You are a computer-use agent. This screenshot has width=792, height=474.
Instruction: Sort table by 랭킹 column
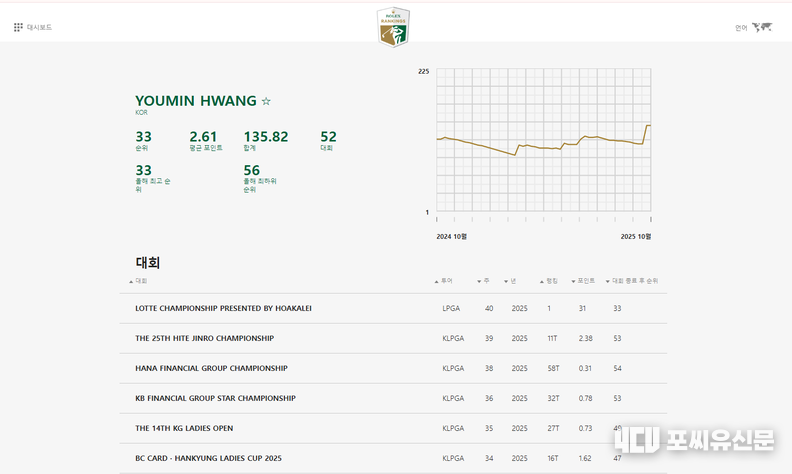(551, 281)
